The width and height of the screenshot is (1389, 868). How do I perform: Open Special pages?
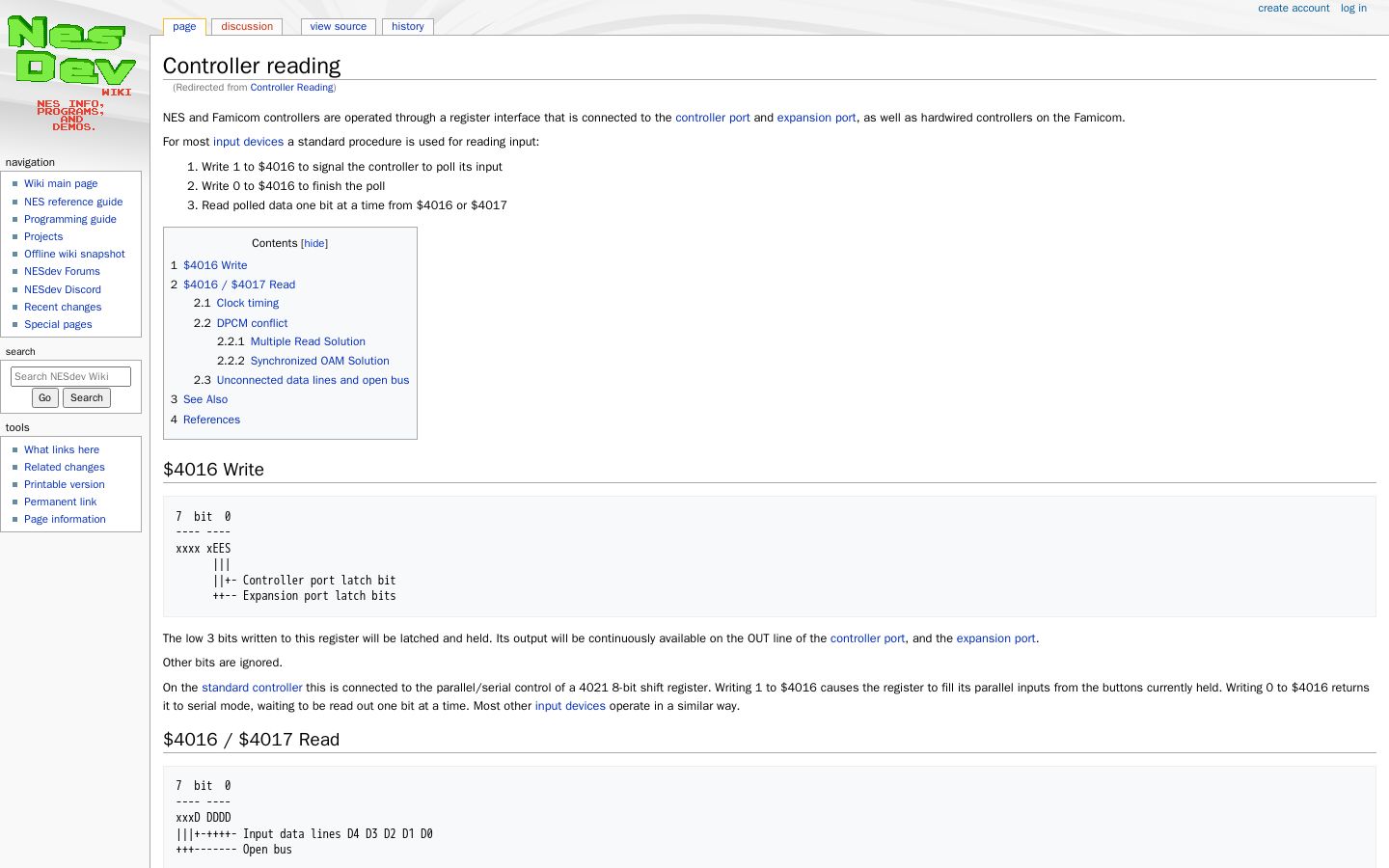point(58,324)
